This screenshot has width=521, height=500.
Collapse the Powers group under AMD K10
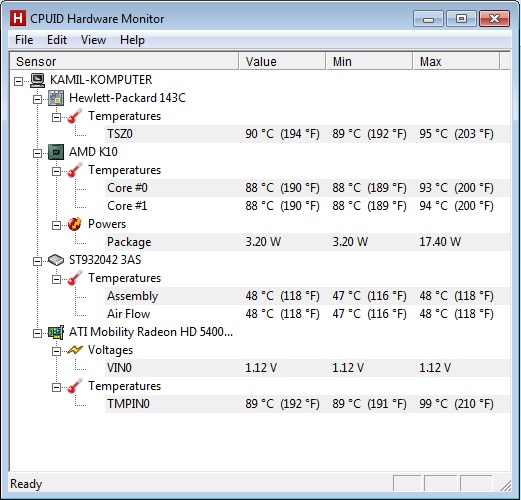click(x=57, y=225)
